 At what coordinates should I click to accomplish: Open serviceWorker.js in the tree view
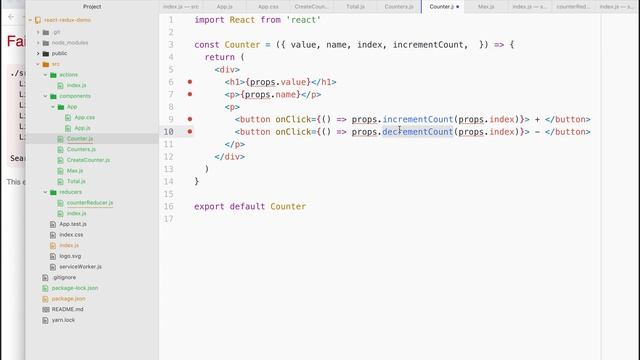[x=80, y=267]
